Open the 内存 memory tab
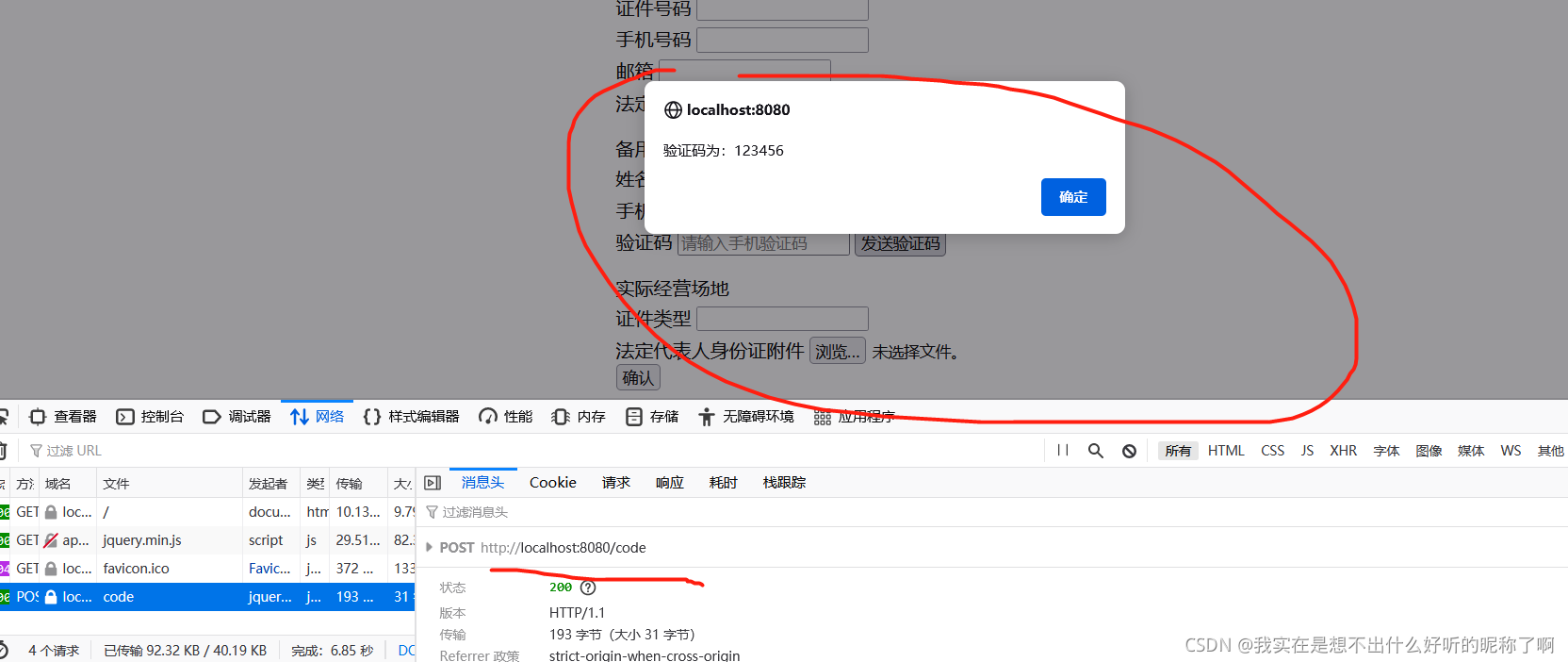Screen dimensions: 1568x662 click(579, 417)
